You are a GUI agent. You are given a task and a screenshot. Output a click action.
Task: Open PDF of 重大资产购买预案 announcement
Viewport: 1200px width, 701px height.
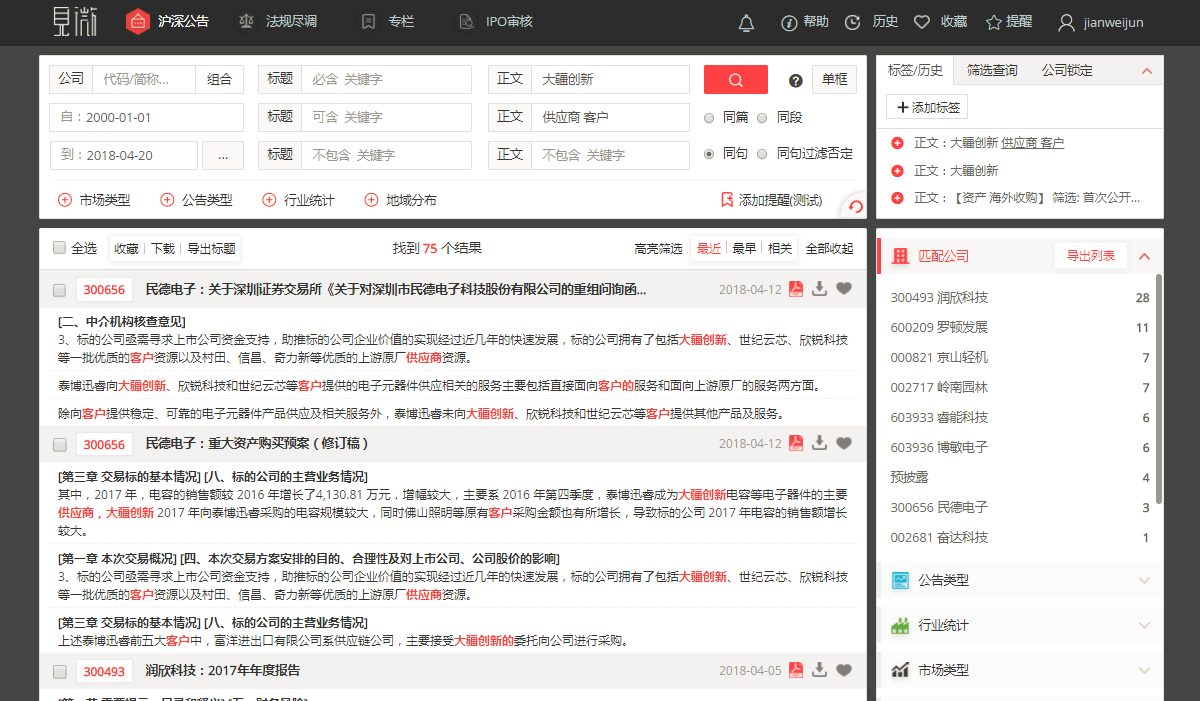pos(796,443)
